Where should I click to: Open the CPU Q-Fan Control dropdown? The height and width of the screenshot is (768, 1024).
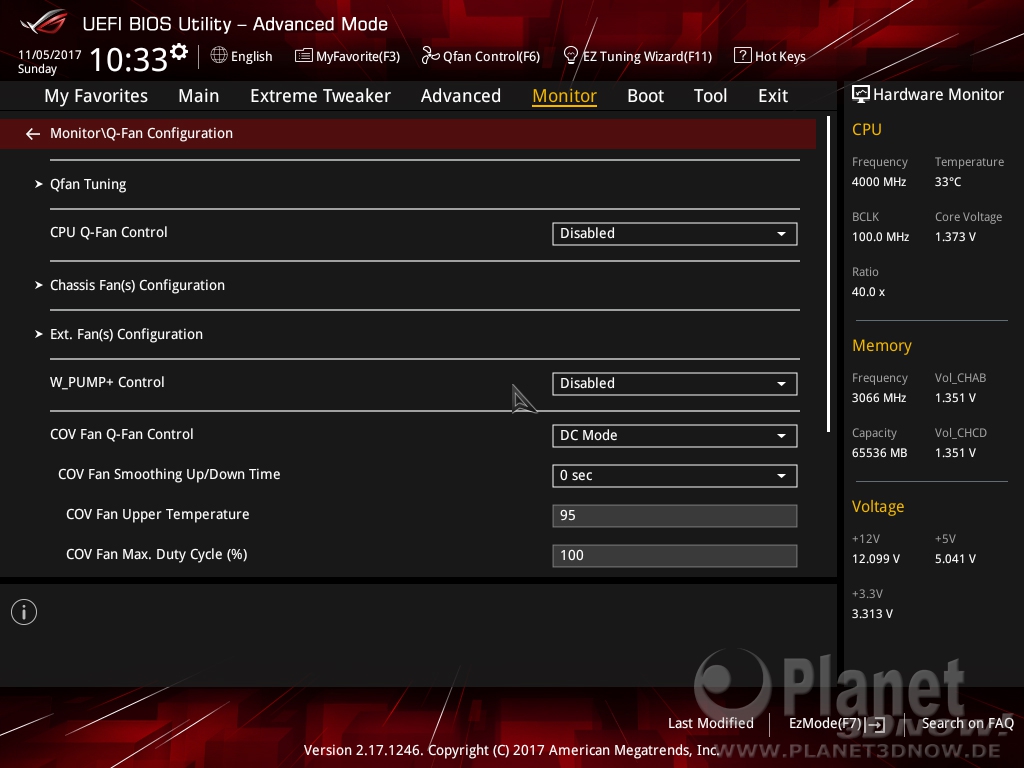point(675,234)
